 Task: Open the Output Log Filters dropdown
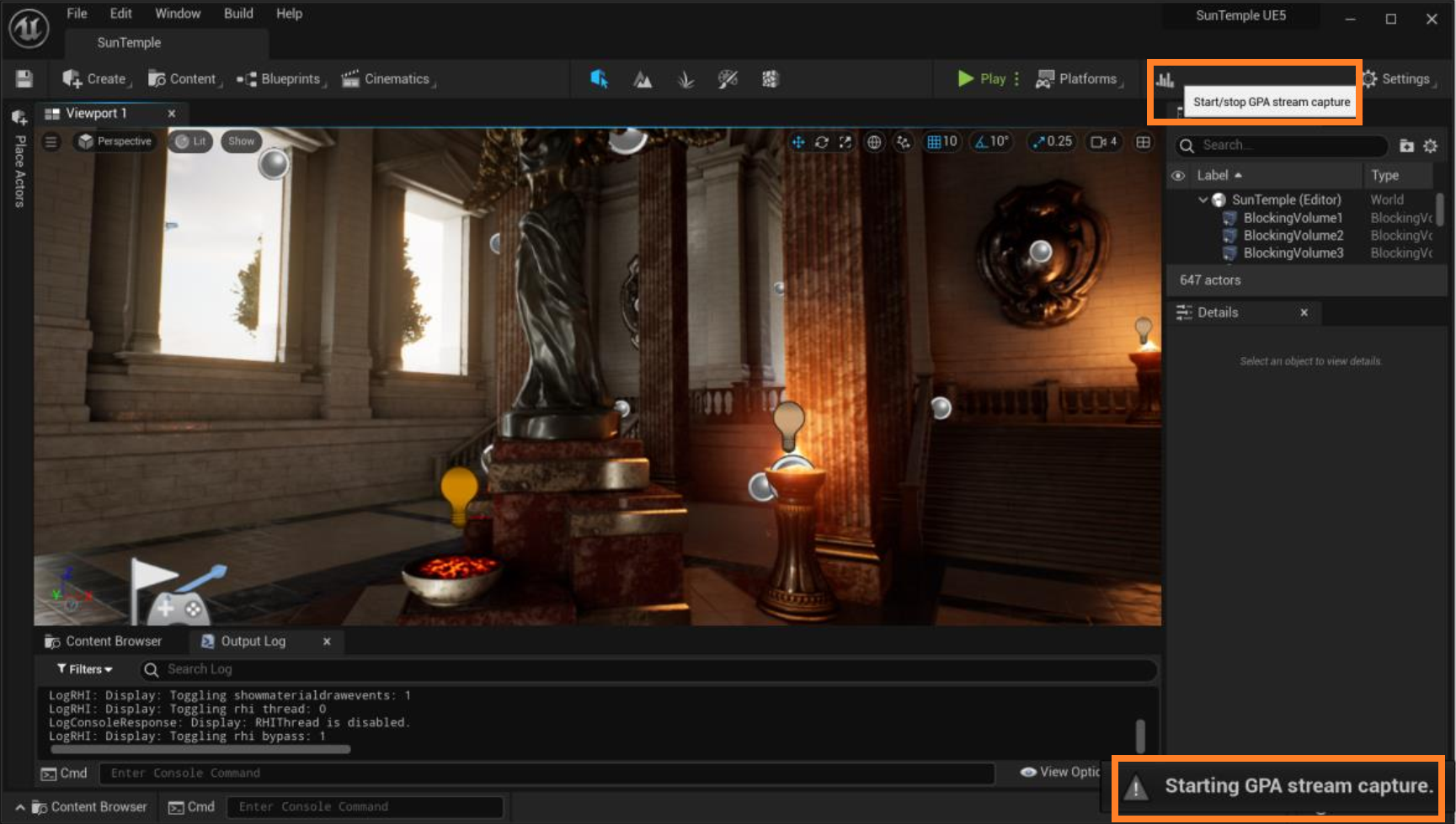[x=84, y=669]
